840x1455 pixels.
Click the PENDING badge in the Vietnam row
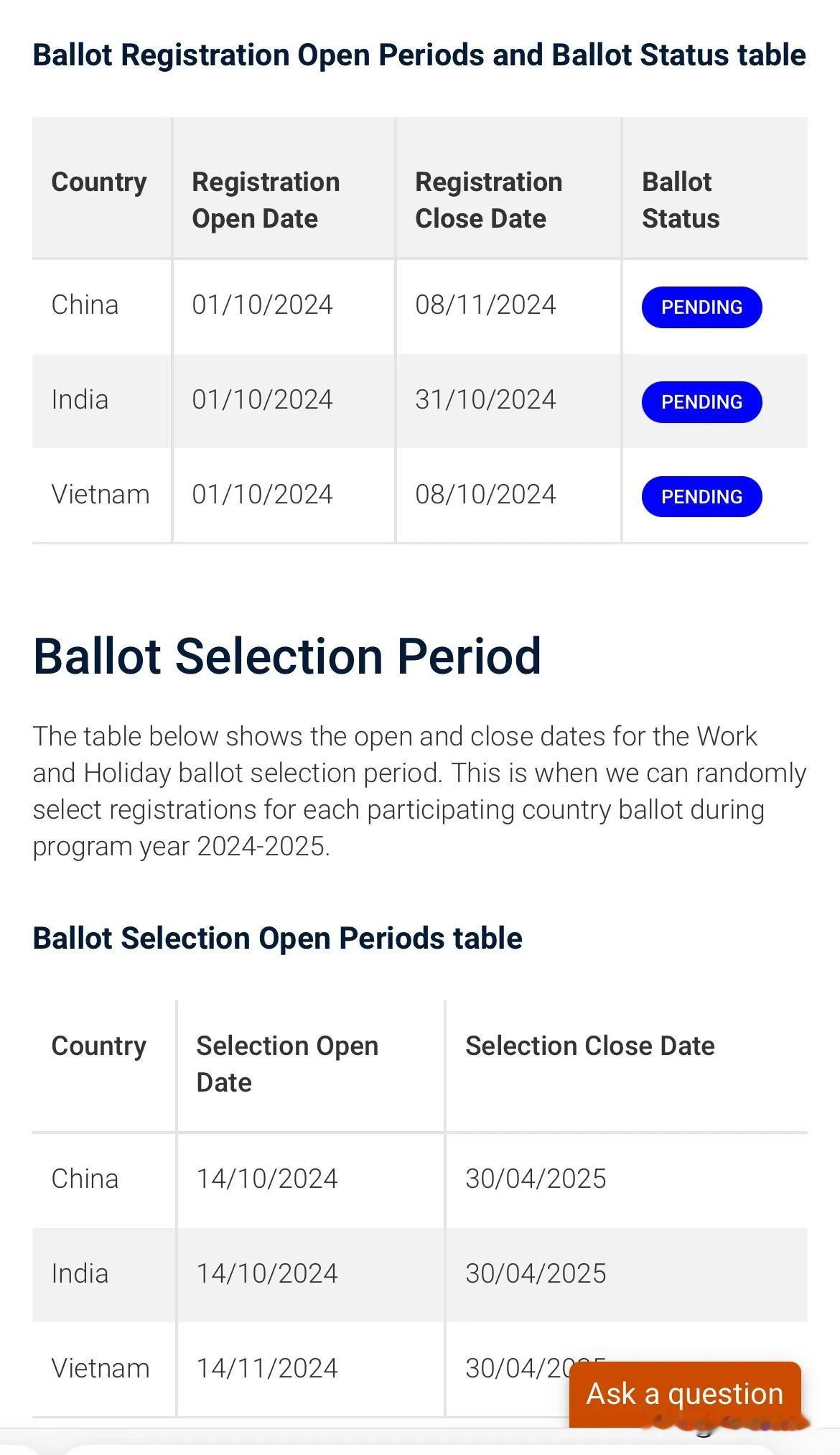click(x=701, y=497)
